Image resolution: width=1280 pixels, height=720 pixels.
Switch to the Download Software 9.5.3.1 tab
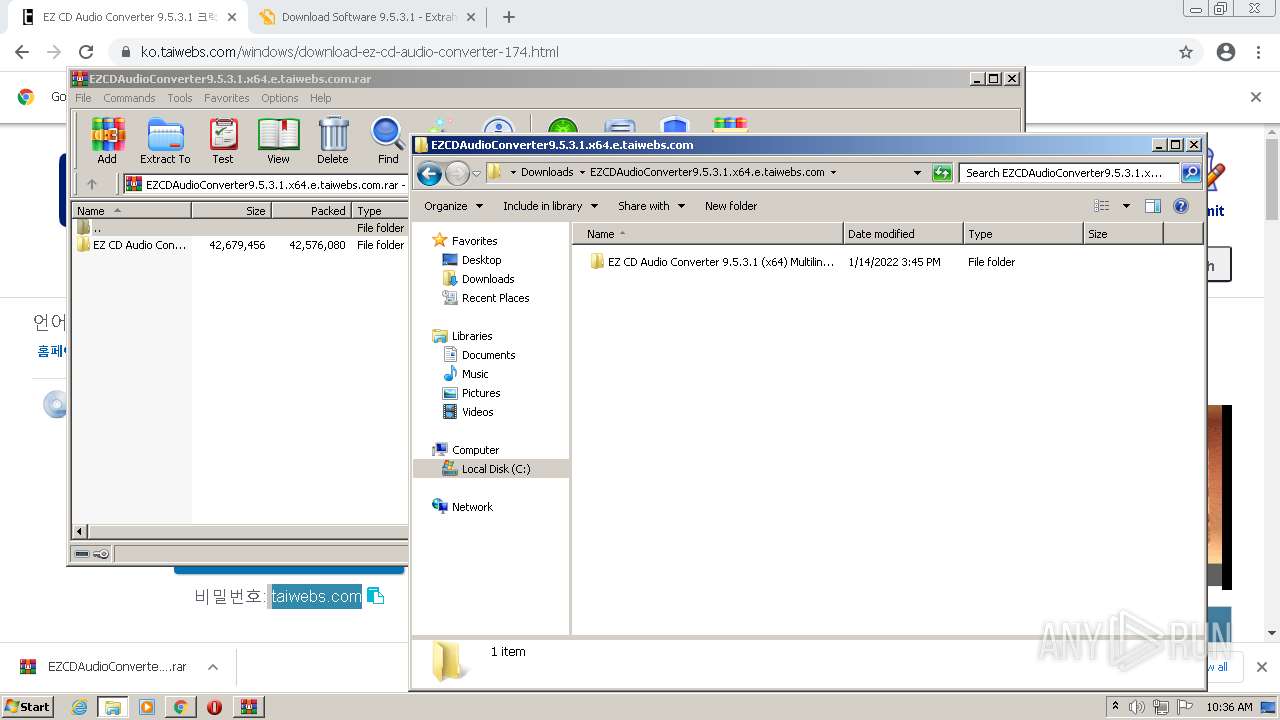[369, 17]
